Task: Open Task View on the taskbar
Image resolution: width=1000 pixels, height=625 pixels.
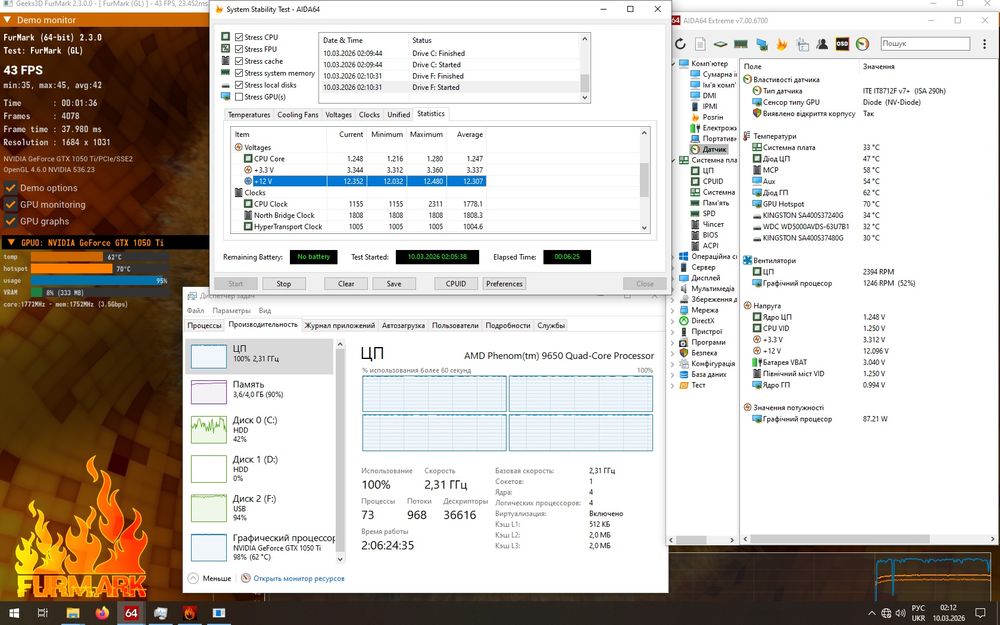Action: coord(43,613)
